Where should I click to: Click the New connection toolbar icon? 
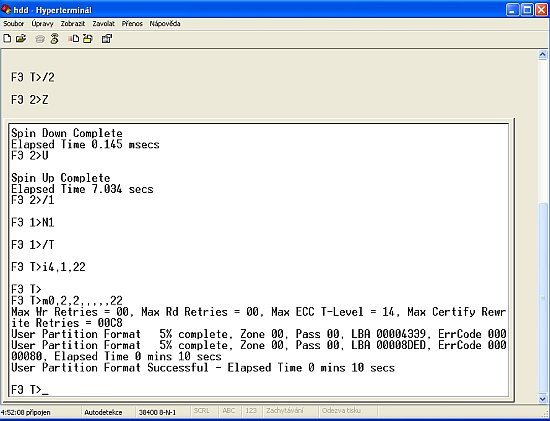pyautogui.click(x=7, y=39)
